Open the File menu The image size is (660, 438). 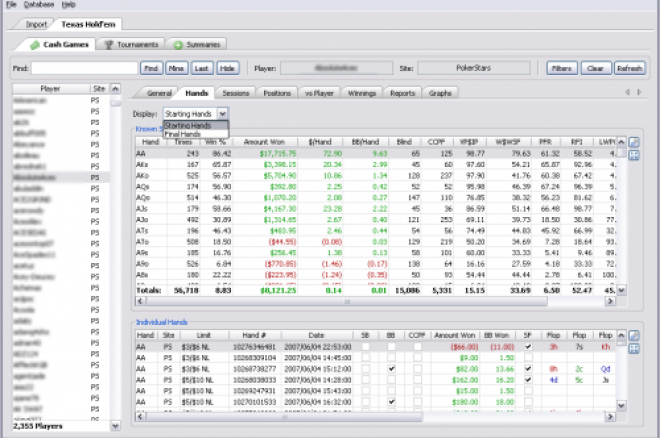[x=11, y=4]
